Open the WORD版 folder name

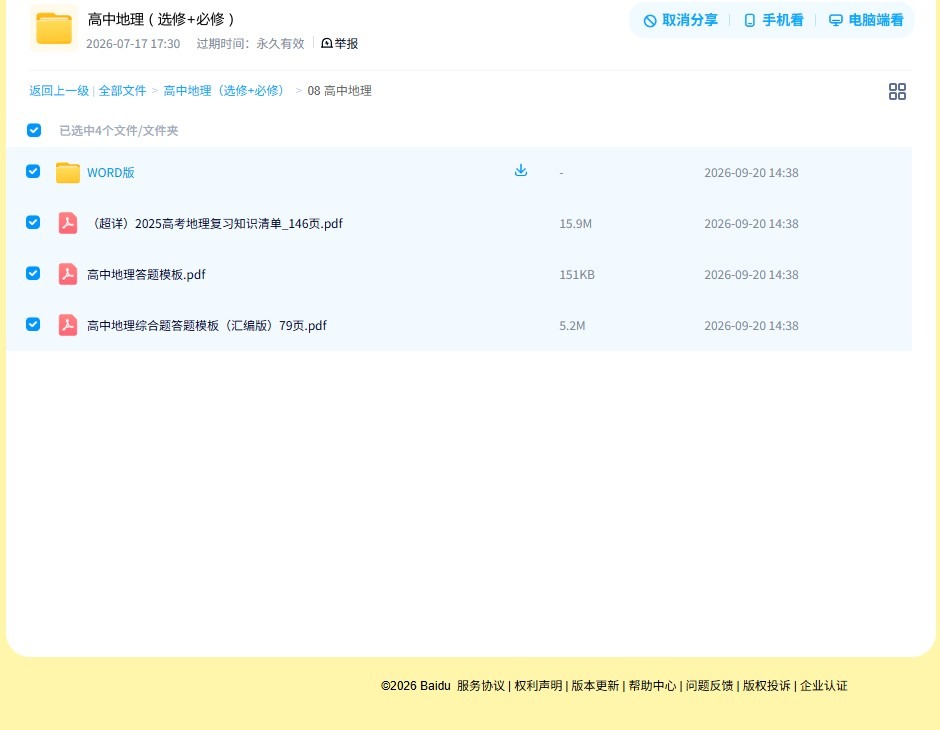(111, 173)
